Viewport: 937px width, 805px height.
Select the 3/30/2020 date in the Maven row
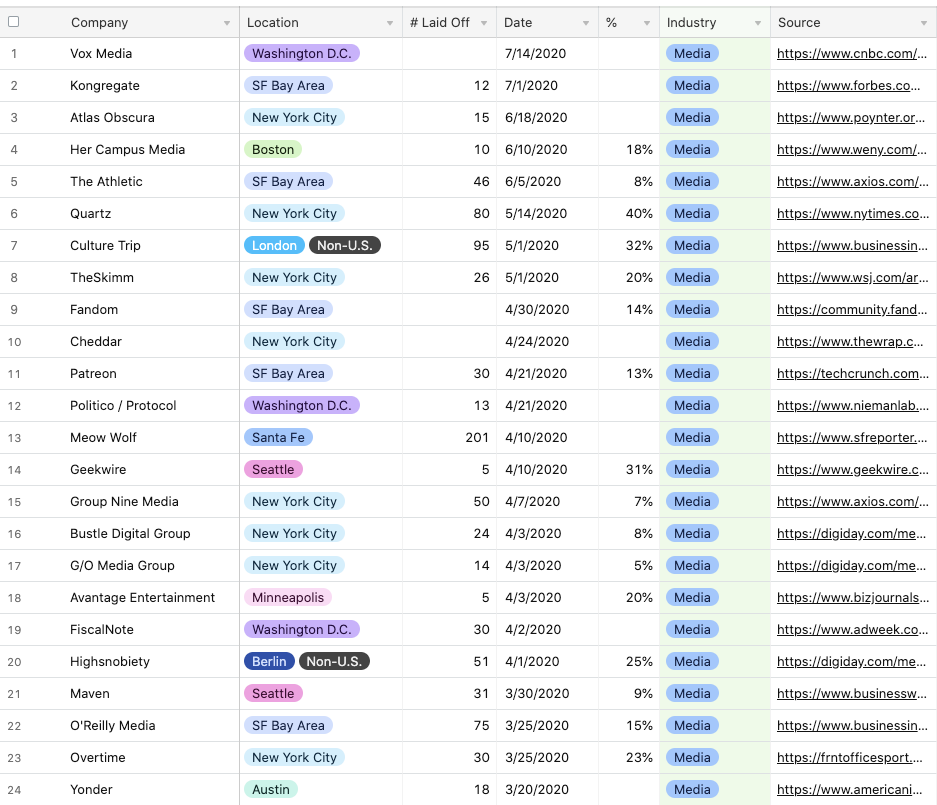[x=537, y=694]
